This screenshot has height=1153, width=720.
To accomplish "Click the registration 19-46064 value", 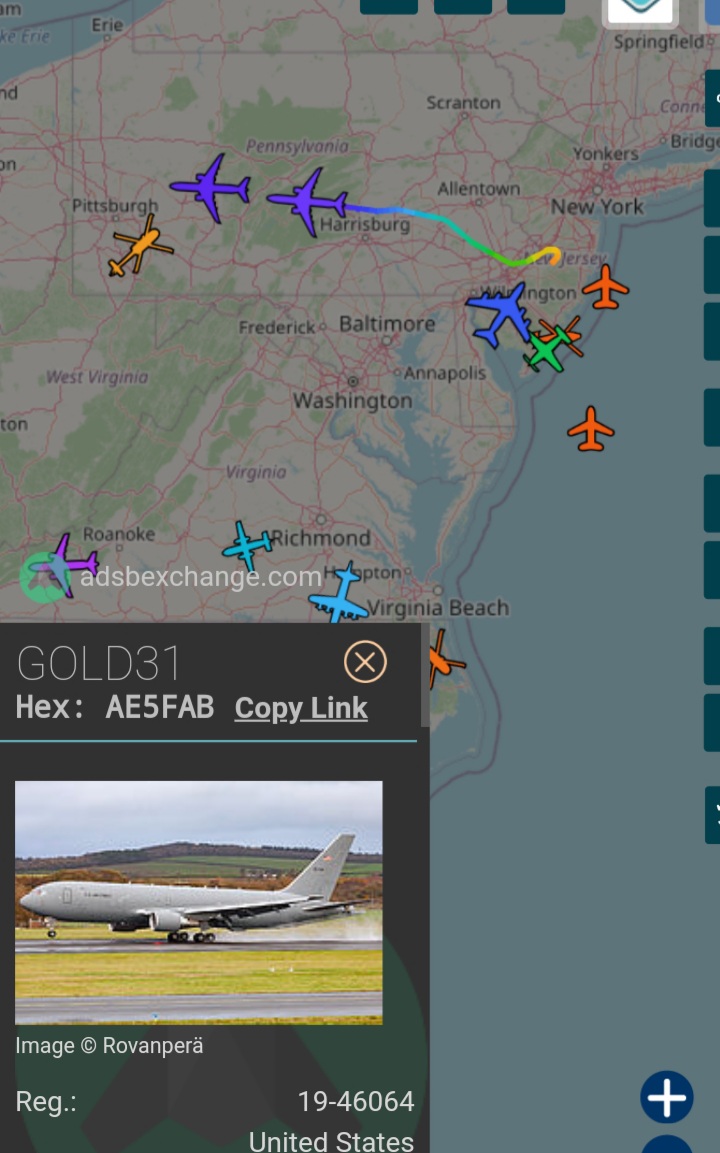I will [x=355, y=1102].
